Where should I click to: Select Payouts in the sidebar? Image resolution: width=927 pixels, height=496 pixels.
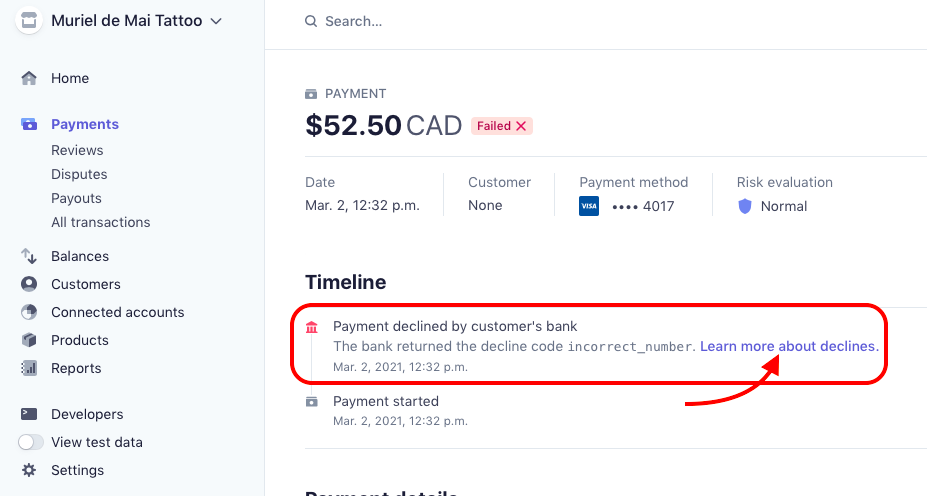click(76, 199)
